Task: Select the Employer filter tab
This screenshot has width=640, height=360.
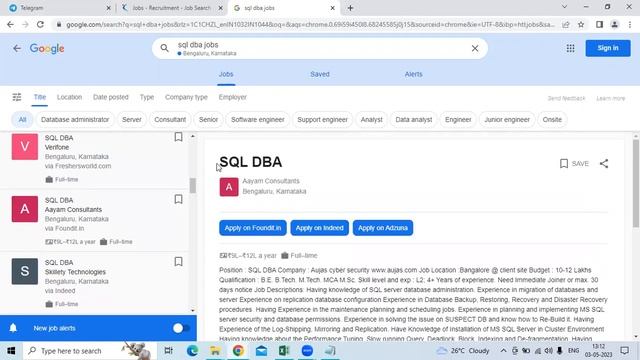Action: [x=233, y=97]
